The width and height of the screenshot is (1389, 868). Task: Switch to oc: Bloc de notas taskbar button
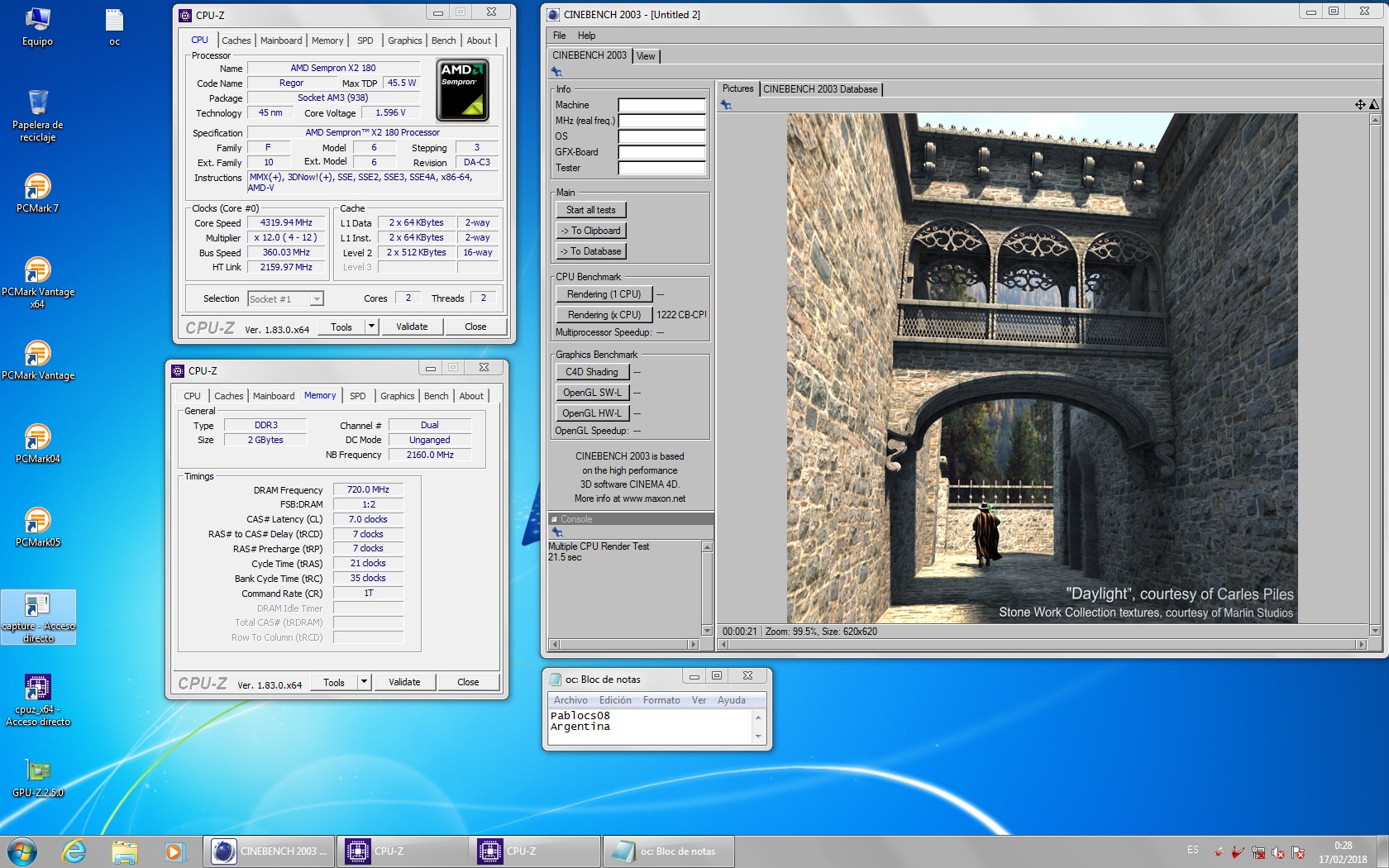point(668,851)
